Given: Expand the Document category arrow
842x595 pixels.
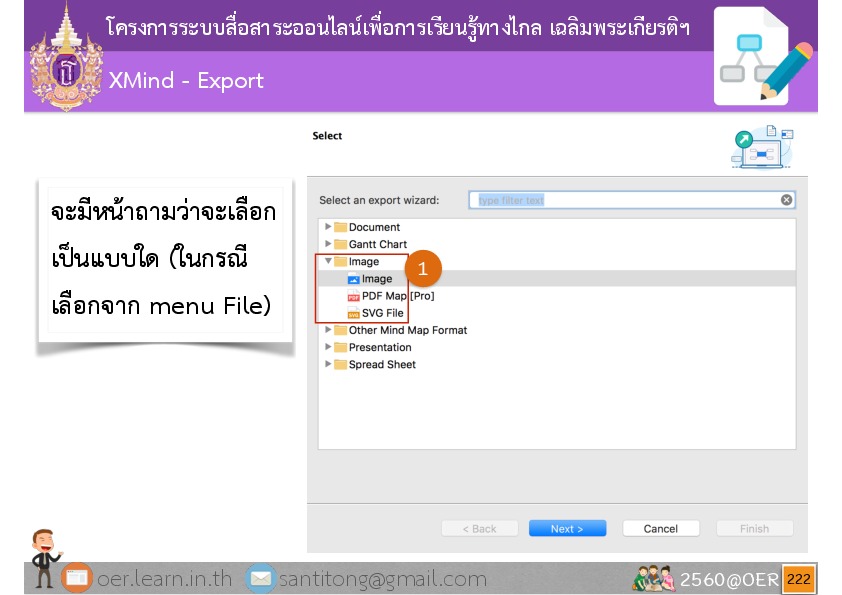Looking at the screenshot, I should coord(328,227).
